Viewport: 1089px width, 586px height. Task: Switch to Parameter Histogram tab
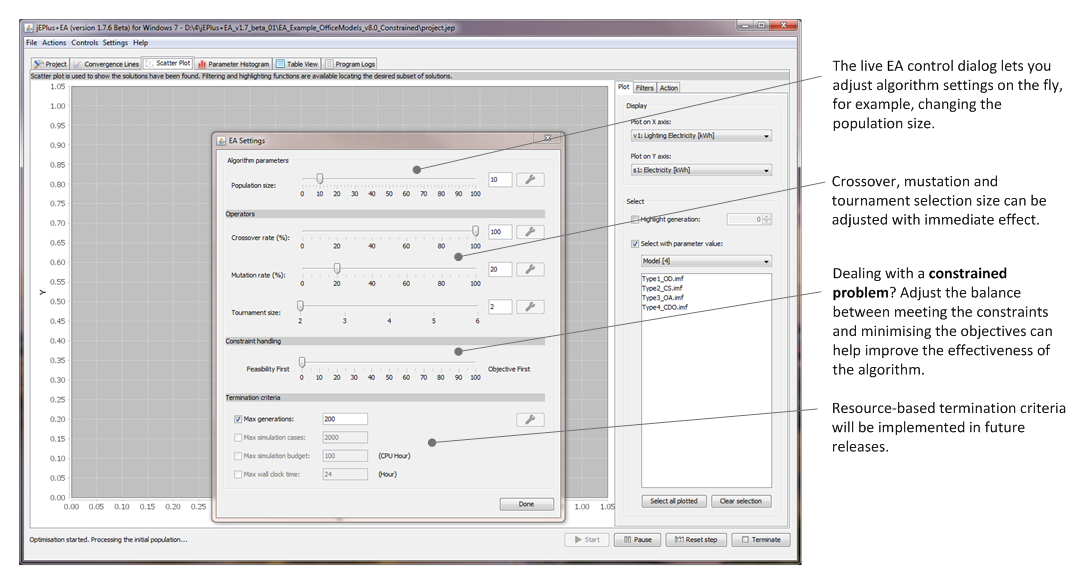[x=233, y=64]
